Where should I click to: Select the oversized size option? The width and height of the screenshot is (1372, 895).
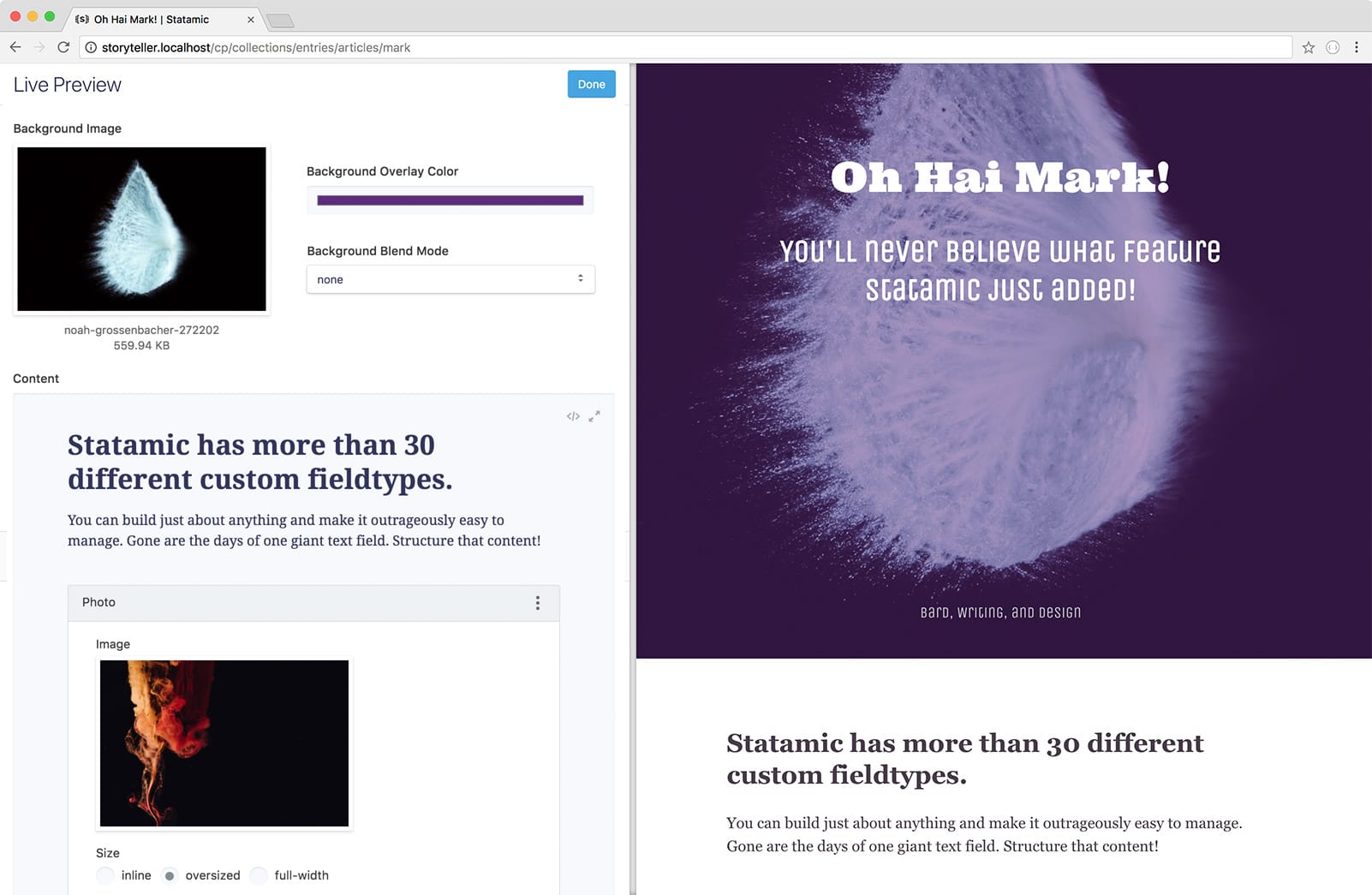tap(170, 875)
